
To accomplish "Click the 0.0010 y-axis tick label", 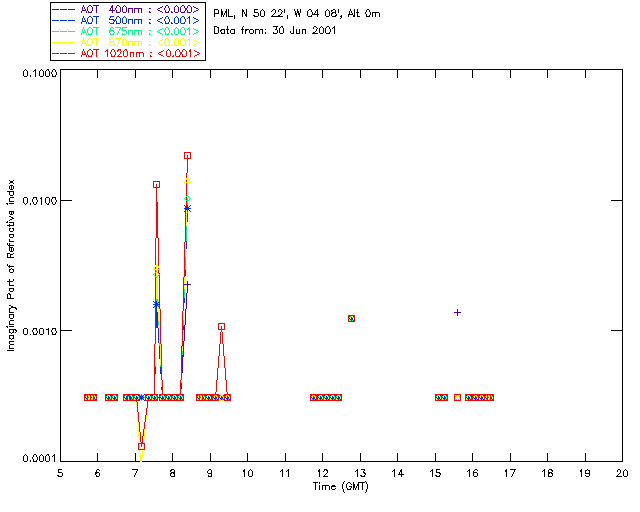I will [40, 331].
